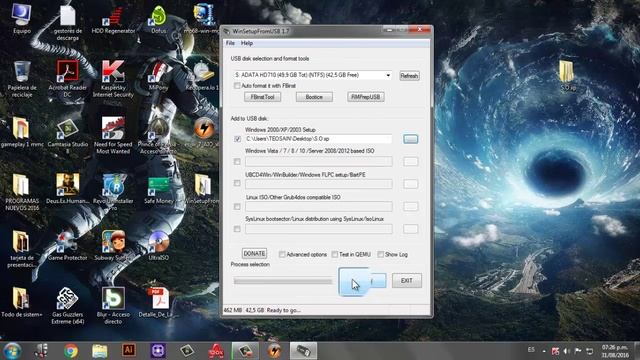Open Safe Money shortcut
640x360 pixels.
coord(158,190)
